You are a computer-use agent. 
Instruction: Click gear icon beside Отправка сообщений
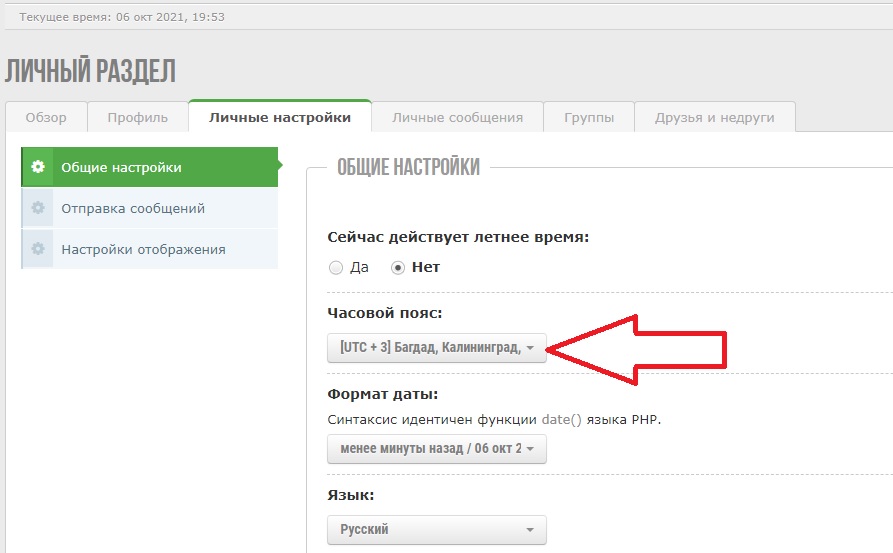38,208
